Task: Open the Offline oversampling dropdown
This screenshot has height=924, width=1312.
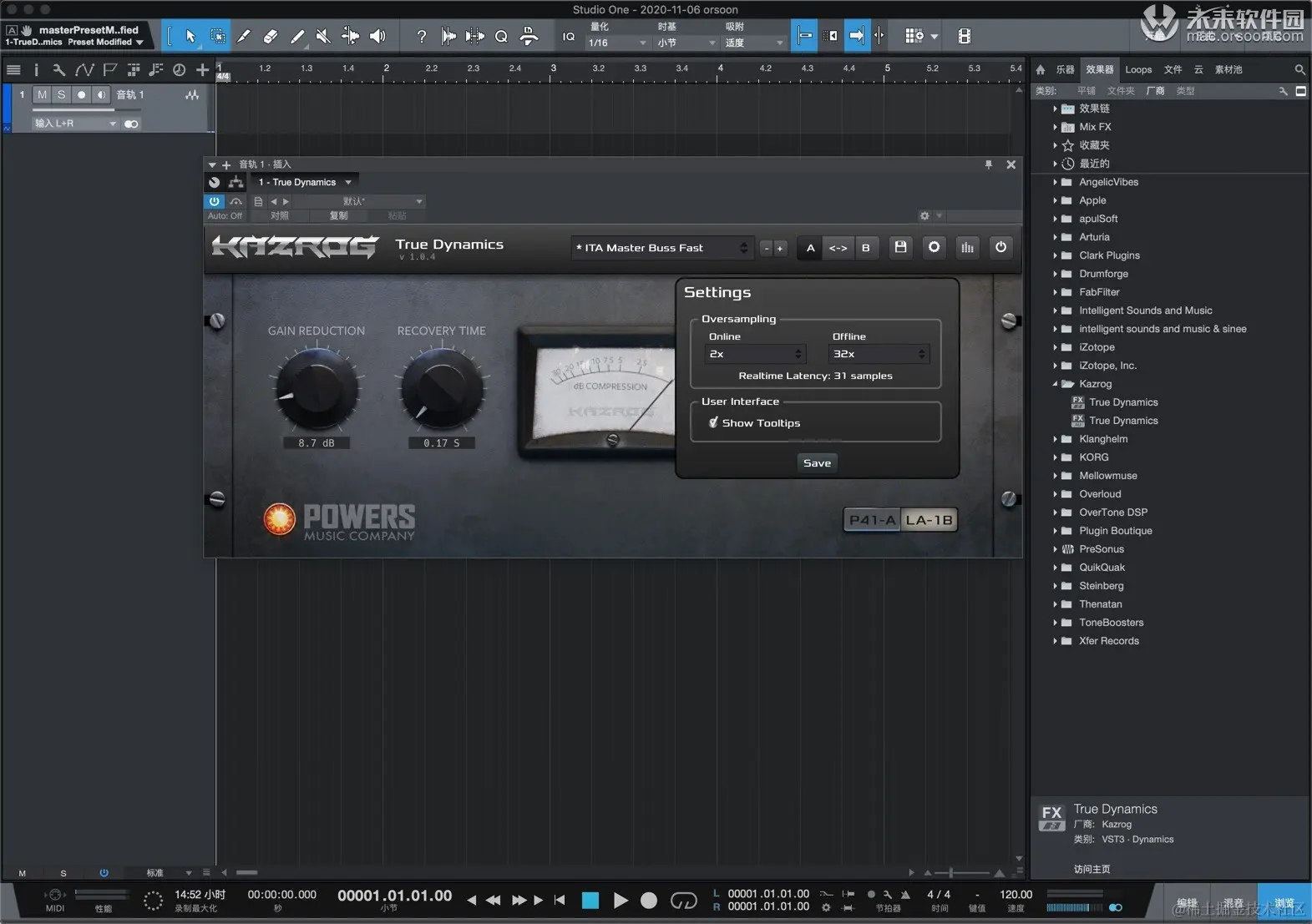Action: pos(879,354)
